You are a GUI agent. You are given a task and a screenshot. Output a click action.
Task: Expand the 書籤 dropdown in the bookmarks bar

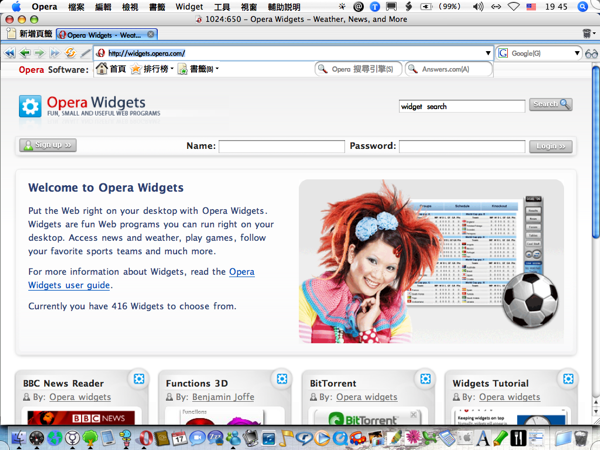coord(217,69)
